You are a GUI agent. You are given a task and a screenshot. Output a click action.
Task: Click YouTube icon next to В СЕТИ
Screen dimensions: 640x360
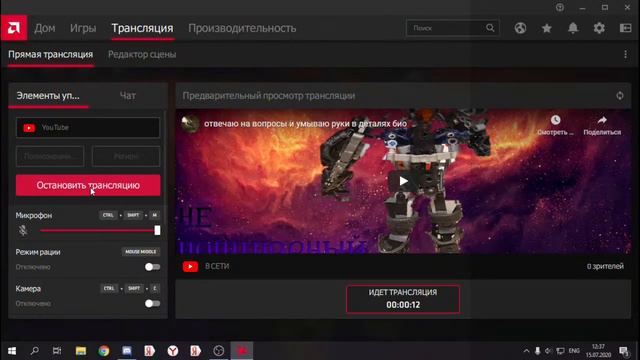coord(190,267)
